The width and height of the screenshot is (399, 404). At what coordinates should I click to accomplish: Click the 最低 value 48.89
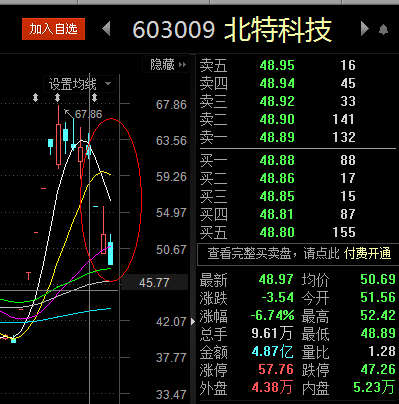(378, 333)
